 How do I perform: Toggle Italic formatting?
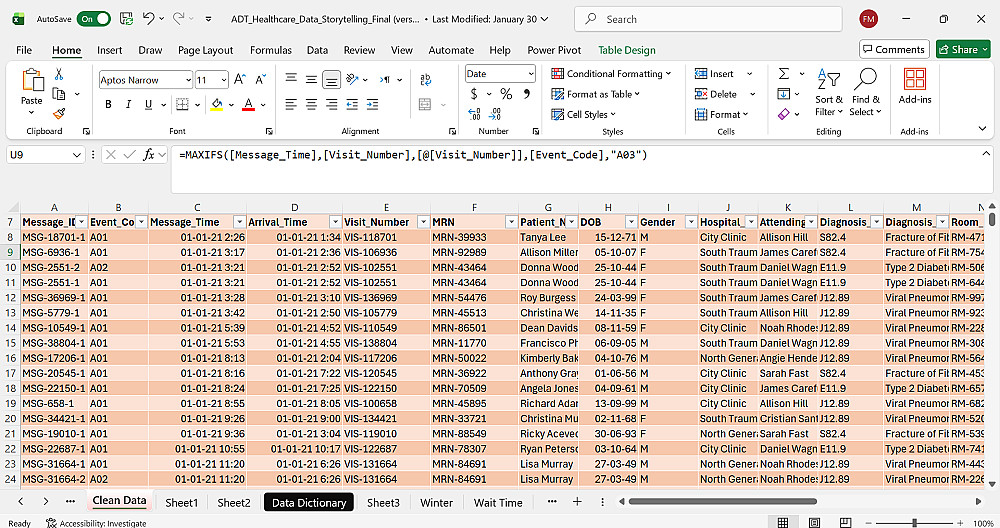click(x=130, y=105)
